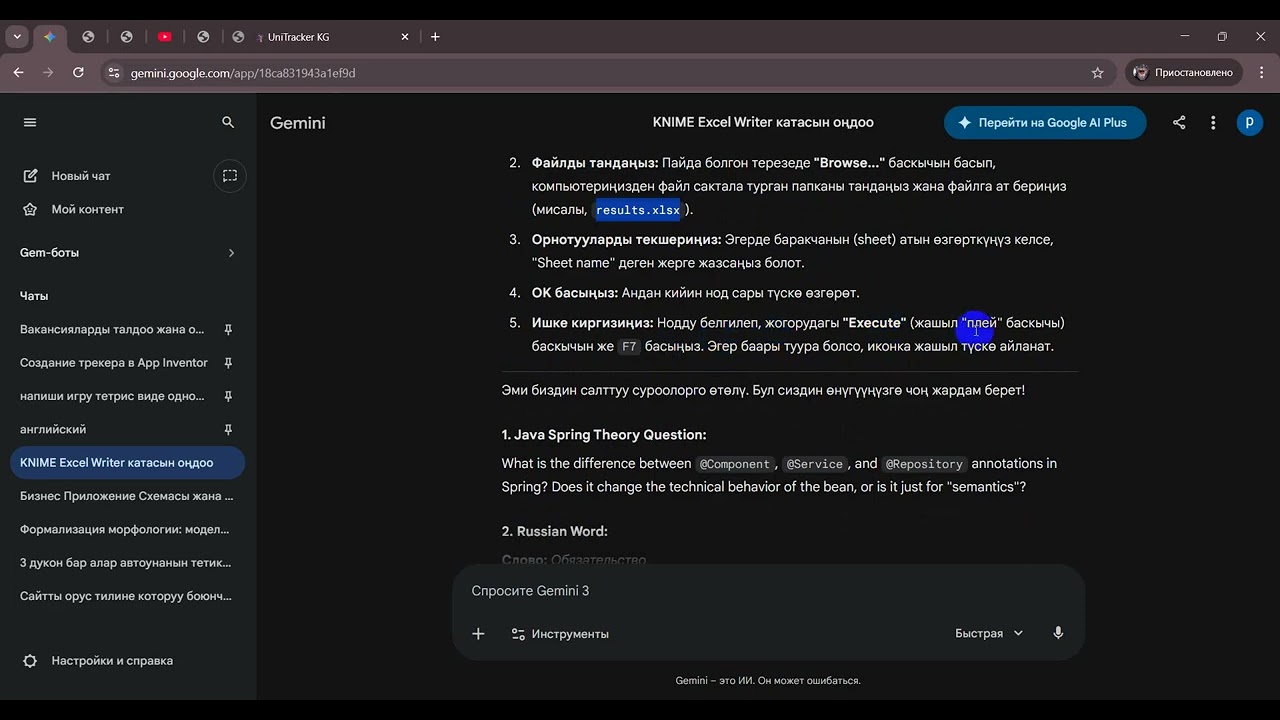Switch to the YouTube tab
This screenshot has width=1280, height=720.
pyautogui.click(x=165, y=37)
